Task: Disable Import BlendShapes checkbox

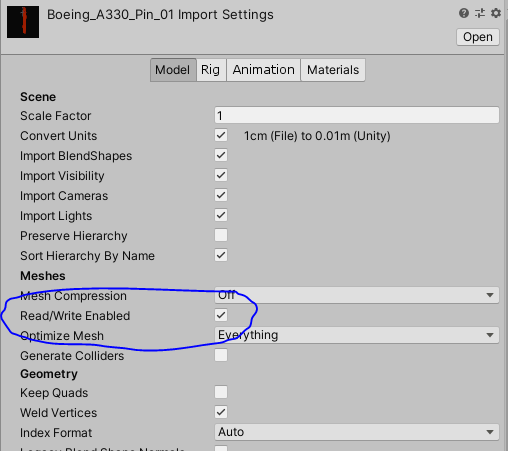Action: pos(221,155)
